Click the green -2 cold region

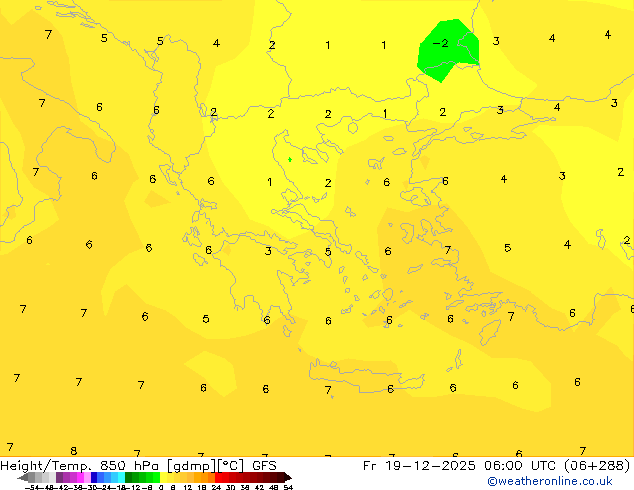(x=448, y=51)
